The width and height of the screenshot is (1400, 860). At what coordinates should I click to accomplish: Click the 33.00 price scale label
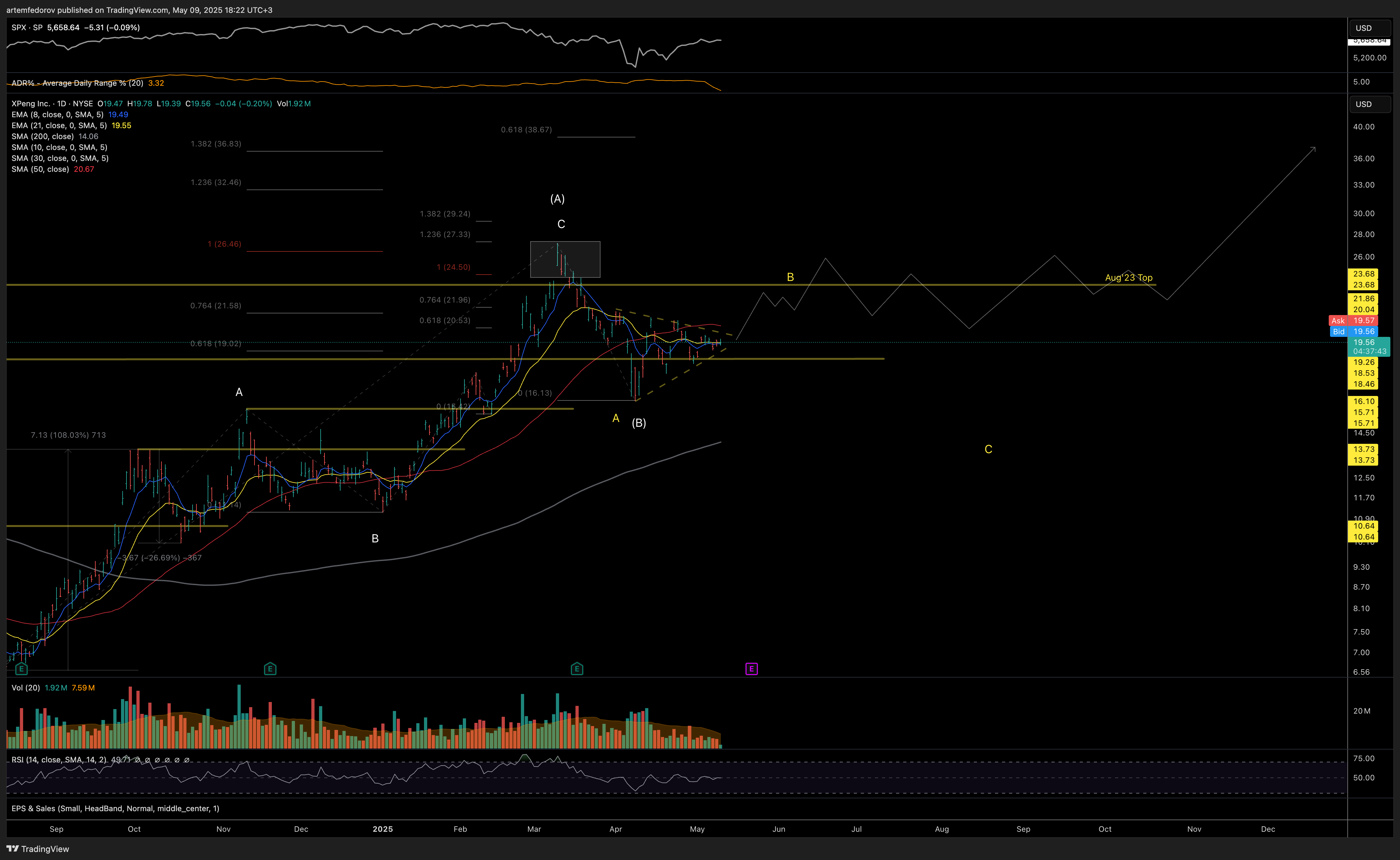[1364, 185]
